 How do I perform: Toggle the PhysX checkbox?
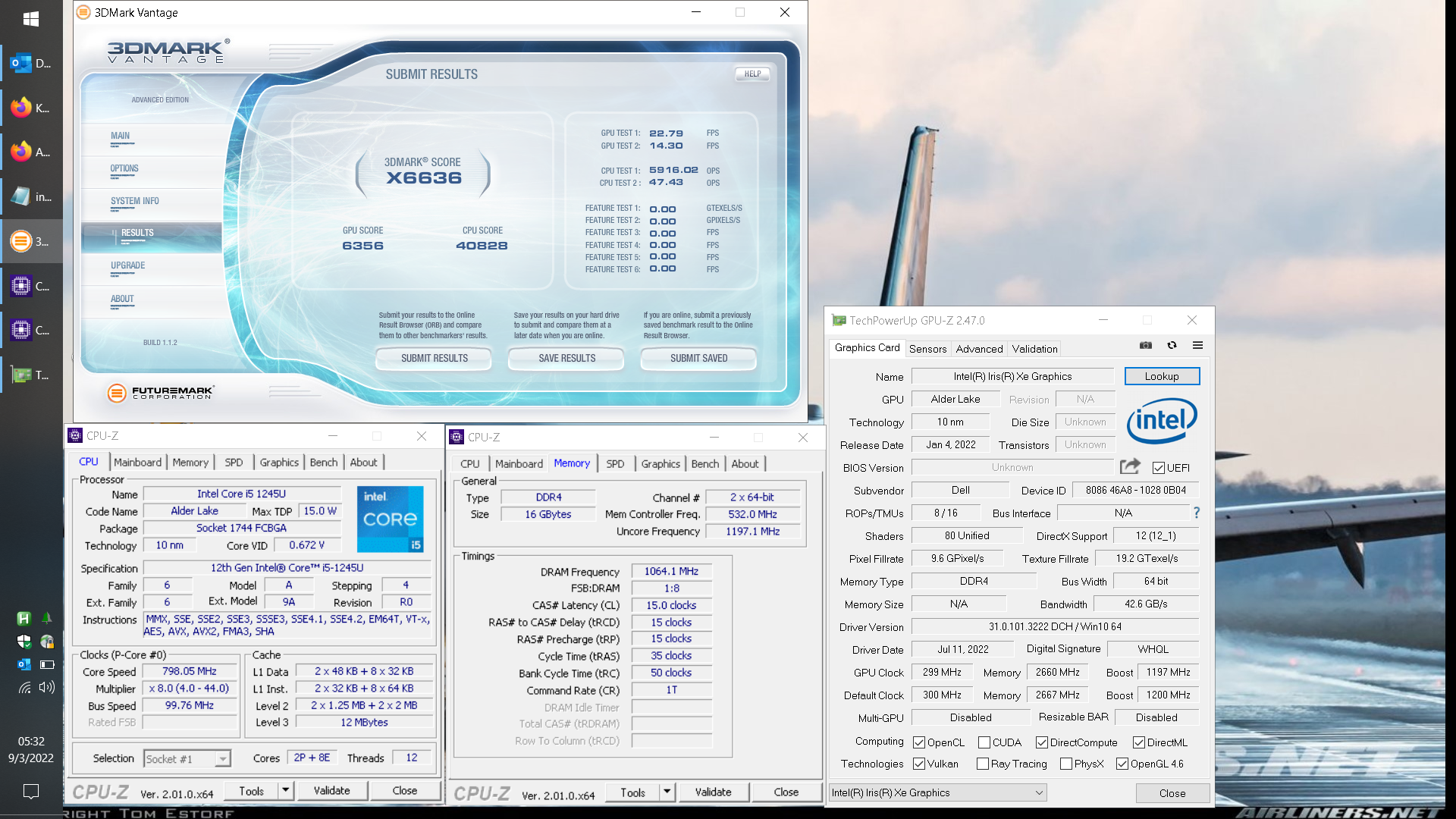(x=1066, y=764)
